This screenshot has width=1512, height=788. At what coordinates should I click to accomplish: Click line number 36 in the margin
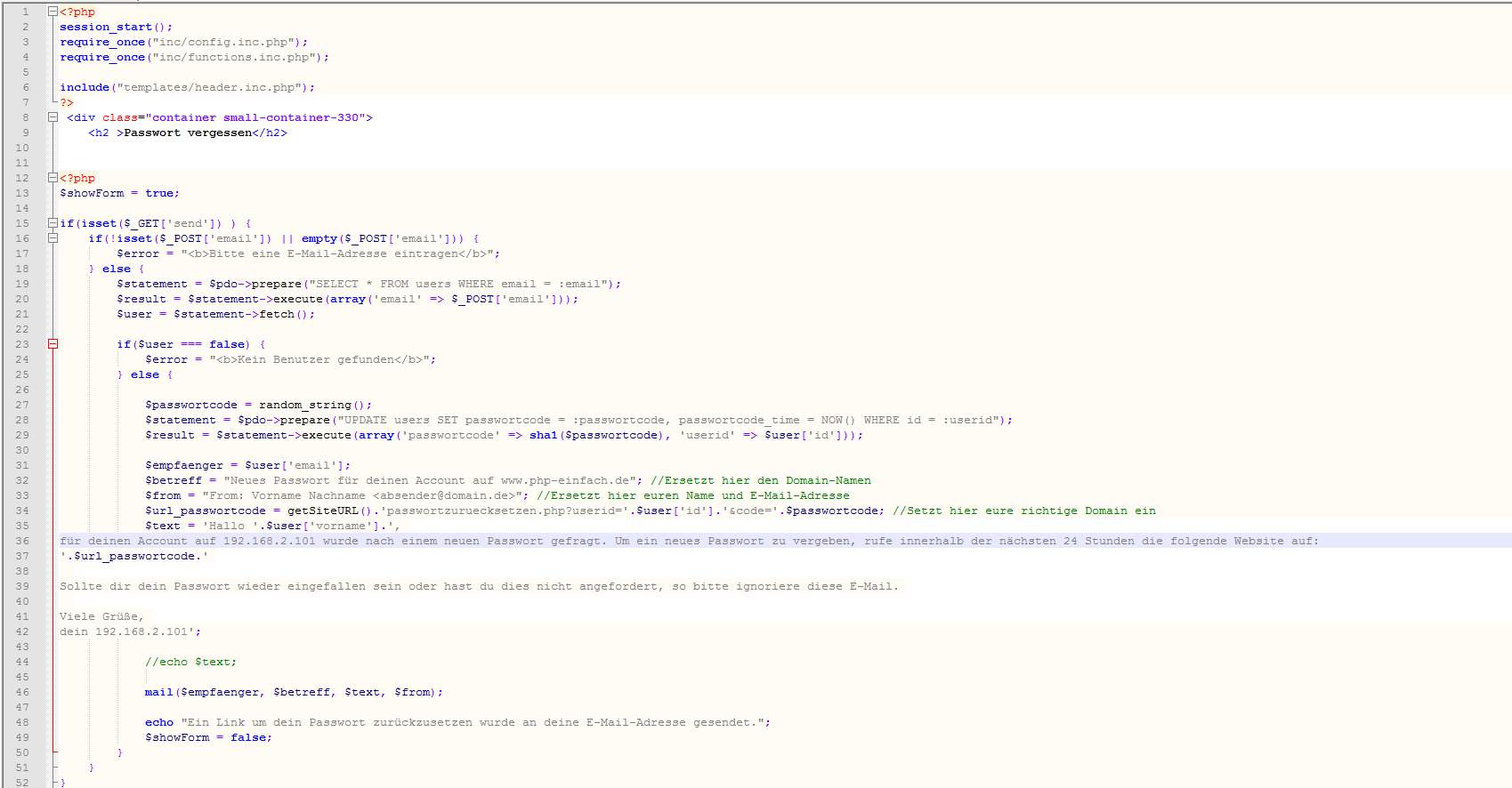(22, 541)
